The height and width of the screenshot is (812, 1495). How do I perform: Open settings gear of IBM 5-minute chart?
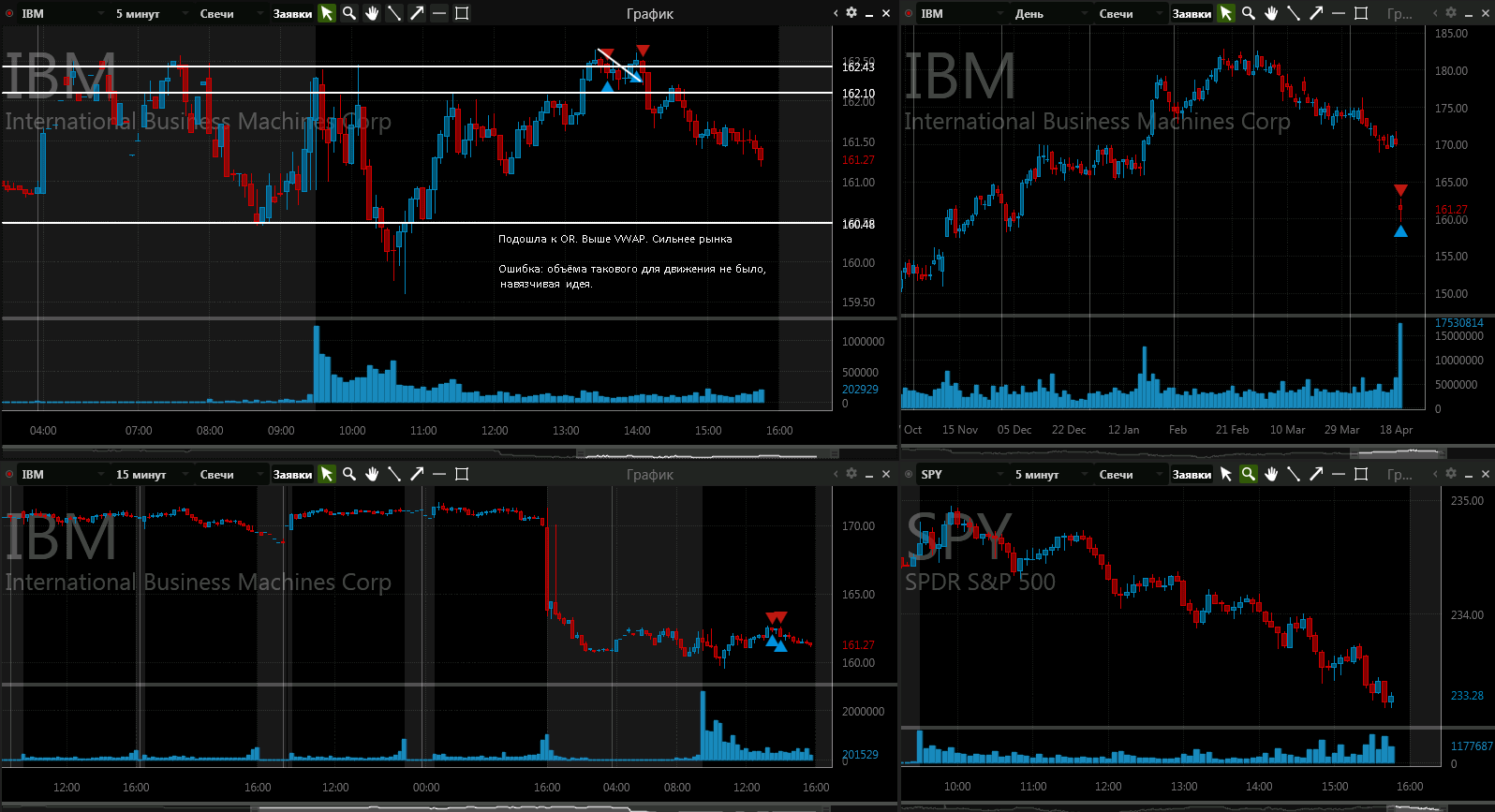[851, 13]
